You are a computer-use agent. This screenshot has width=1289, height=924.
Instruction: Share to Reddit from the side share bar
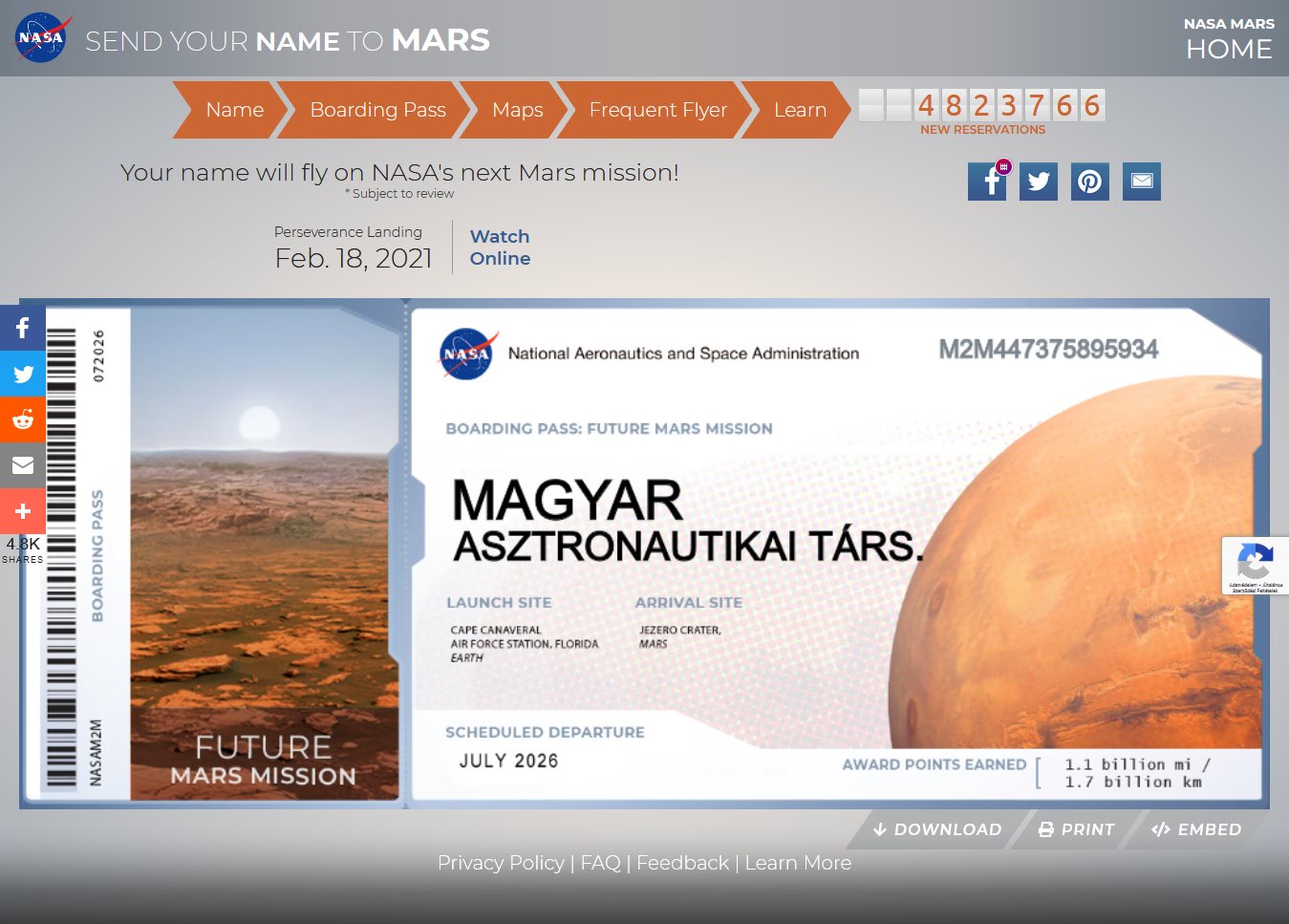(x=23, y=419)
